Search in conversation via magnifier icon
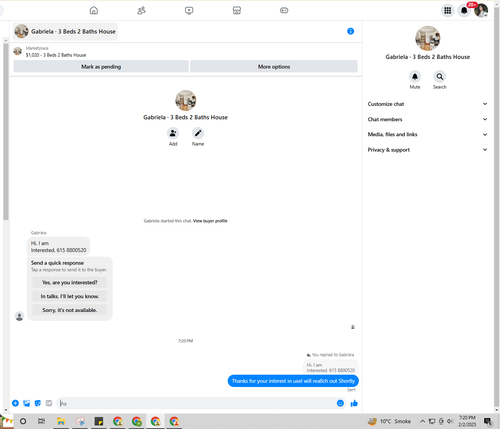The height and width of the screenshot is (429, 500). tap(440, 77)
